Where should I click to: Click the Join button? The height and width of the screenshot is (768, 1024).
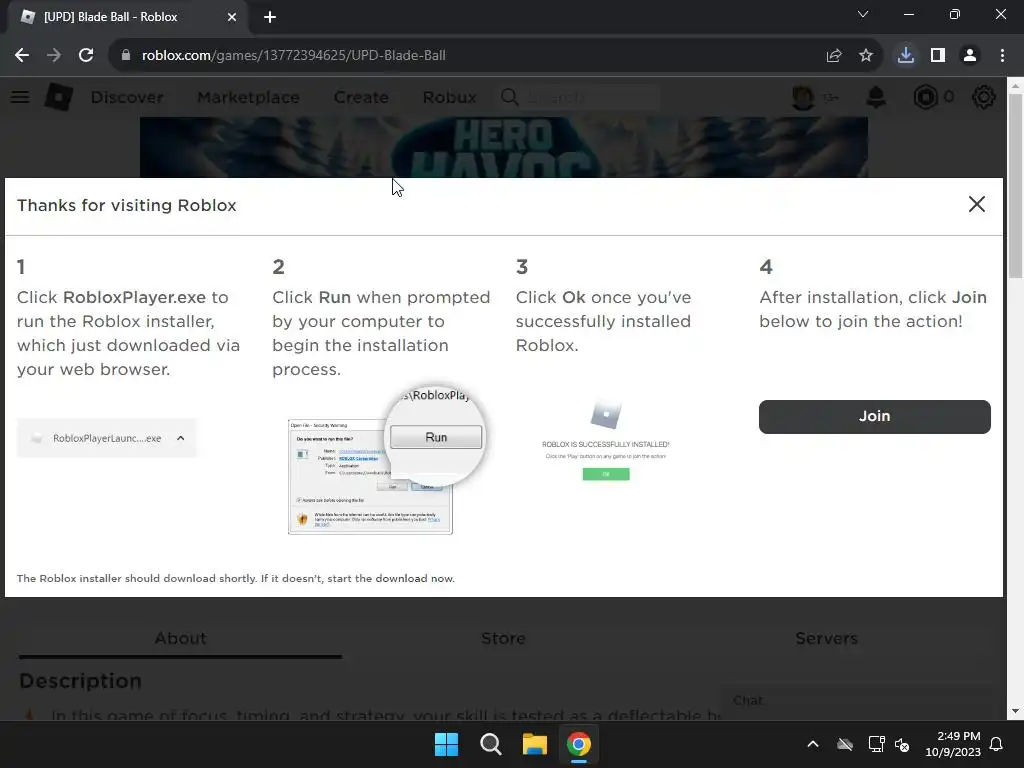point(874,417)
